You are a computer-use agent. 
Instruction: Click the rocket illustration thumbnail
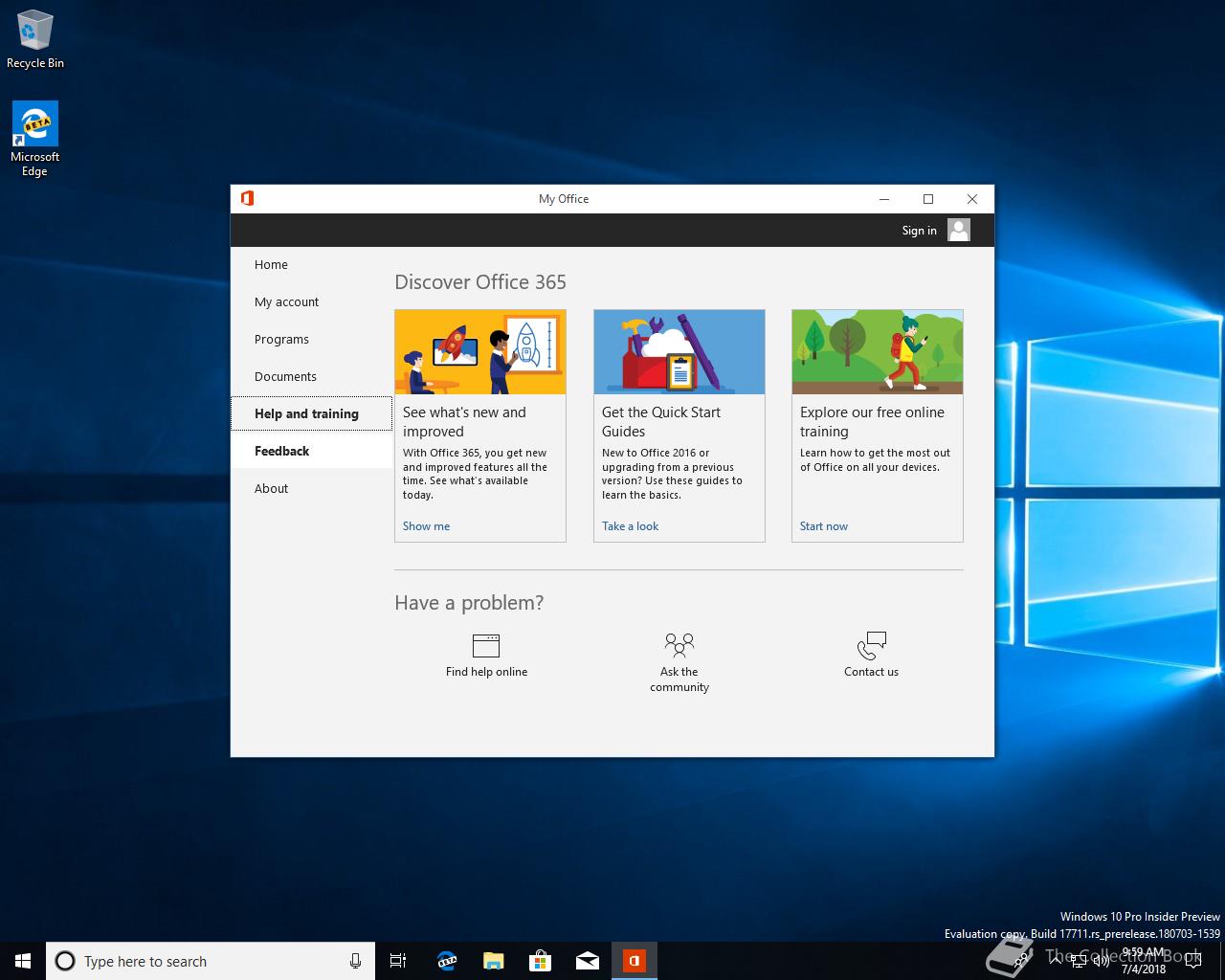pos(480,352)
